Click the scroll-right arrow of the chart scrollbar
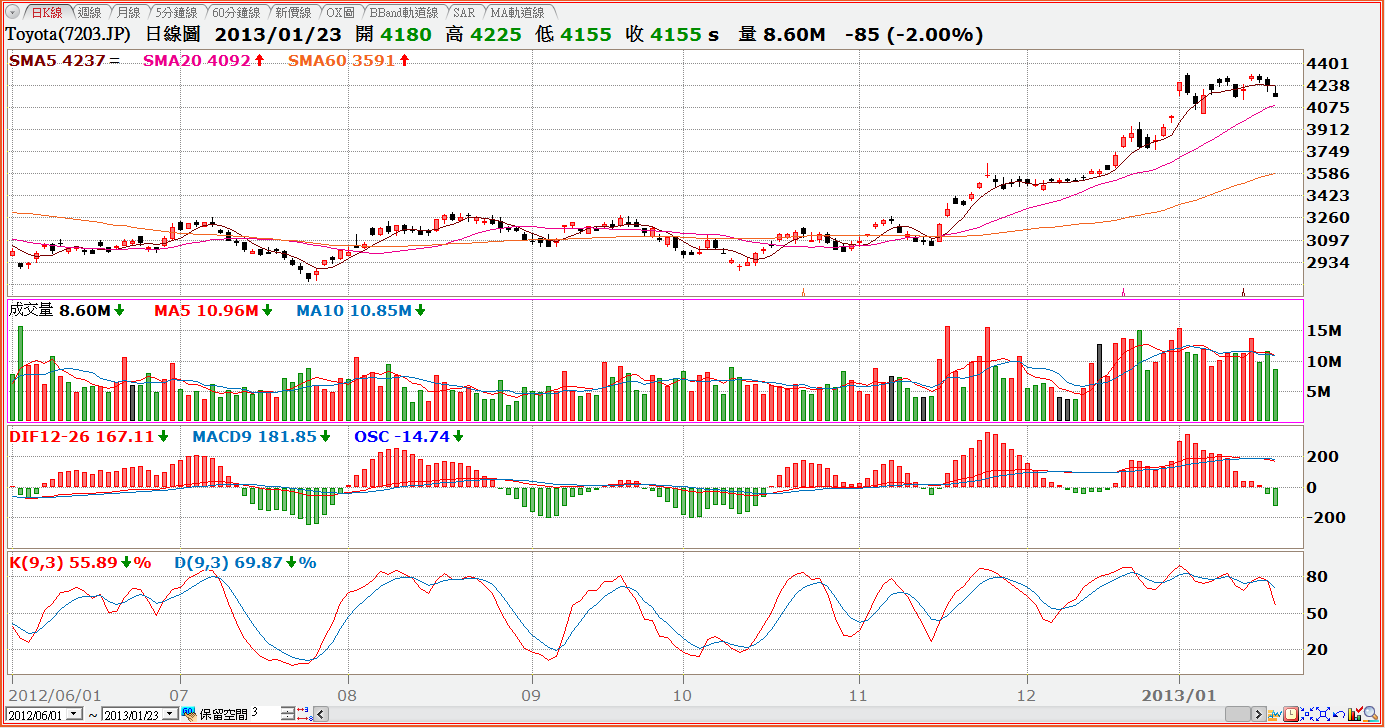Screen dimensions: 1385x728 tap(1259, 714)
